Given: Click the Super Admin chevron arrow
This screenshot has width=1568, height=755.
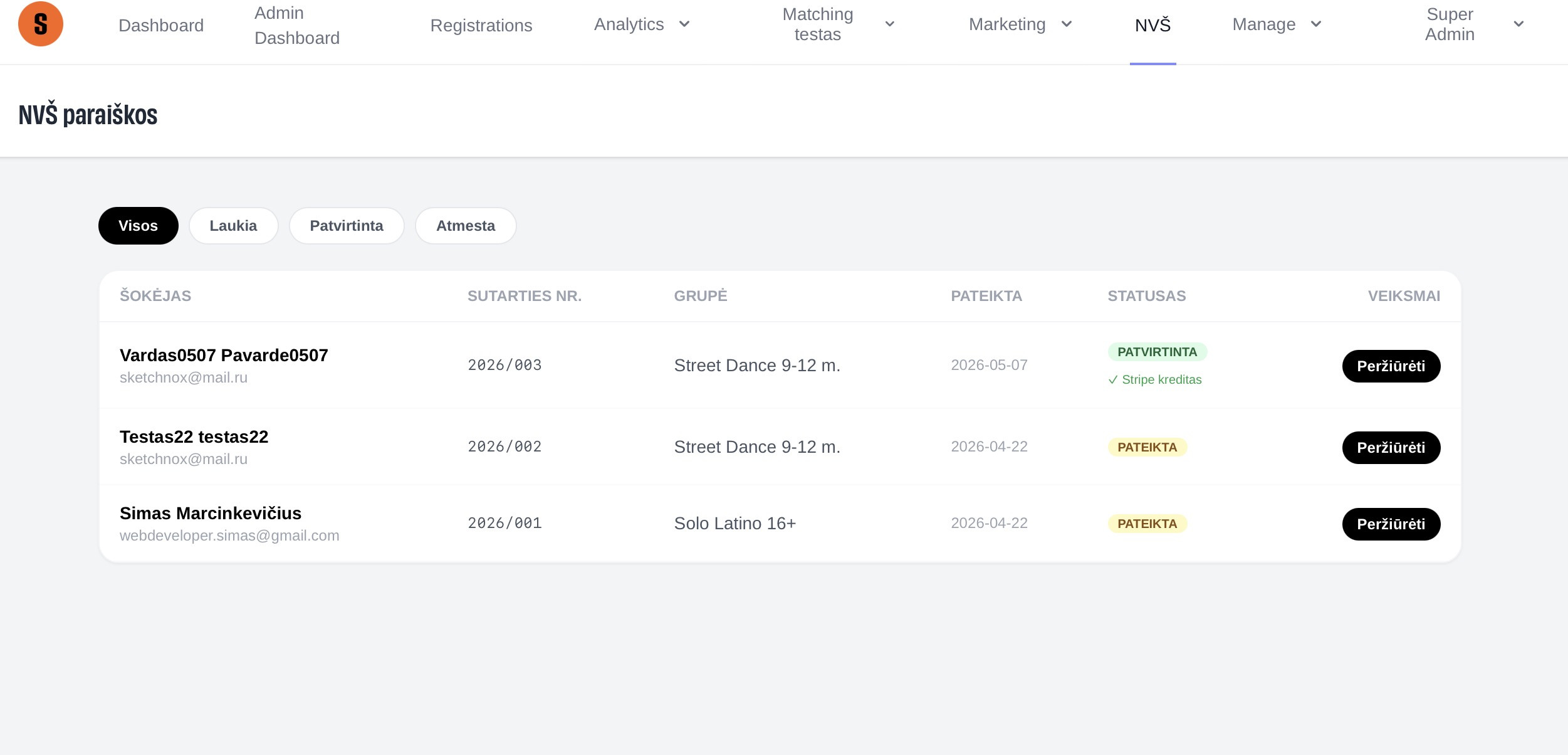Looking at the screenshot, I should [1518, 24].
